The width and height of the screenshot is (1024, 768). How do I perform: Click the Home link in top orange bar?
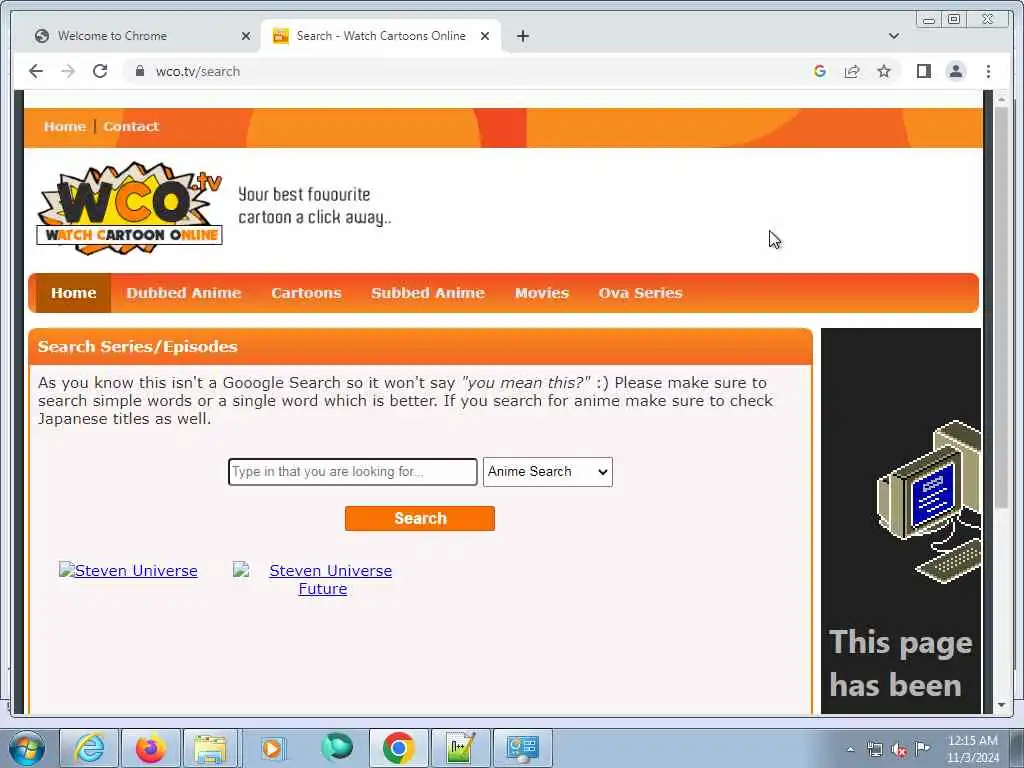tap(65, 127)
